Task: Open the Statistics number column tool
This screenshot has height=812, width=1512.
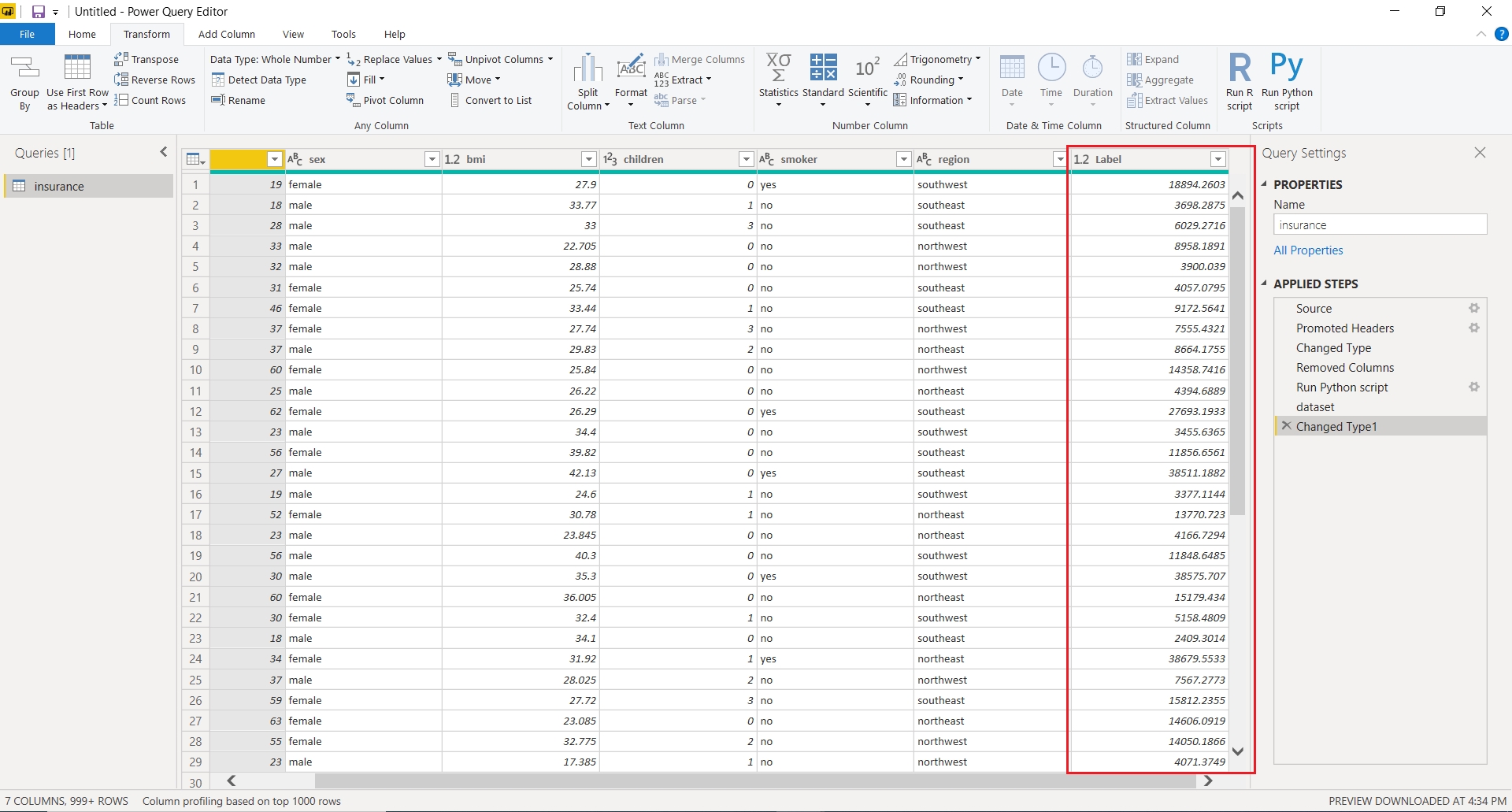Action: [x=778, y=69]
